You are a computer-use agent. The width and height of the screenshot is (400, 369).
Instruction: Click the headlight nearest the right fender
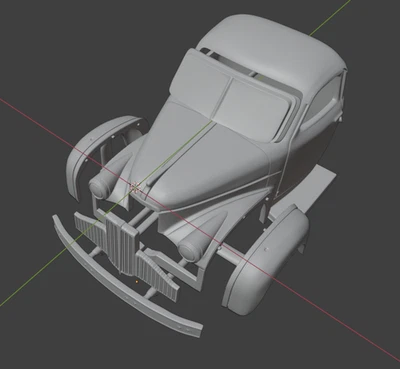point(191,250)
